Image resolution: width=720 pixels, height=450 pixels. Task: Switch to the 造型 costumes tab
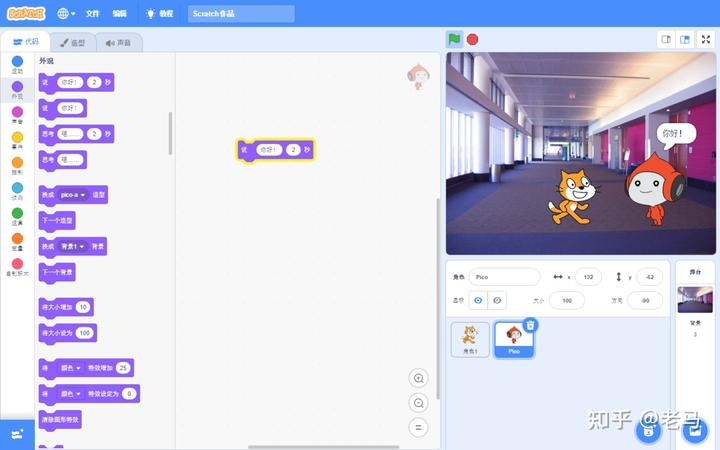pos(73,43)
